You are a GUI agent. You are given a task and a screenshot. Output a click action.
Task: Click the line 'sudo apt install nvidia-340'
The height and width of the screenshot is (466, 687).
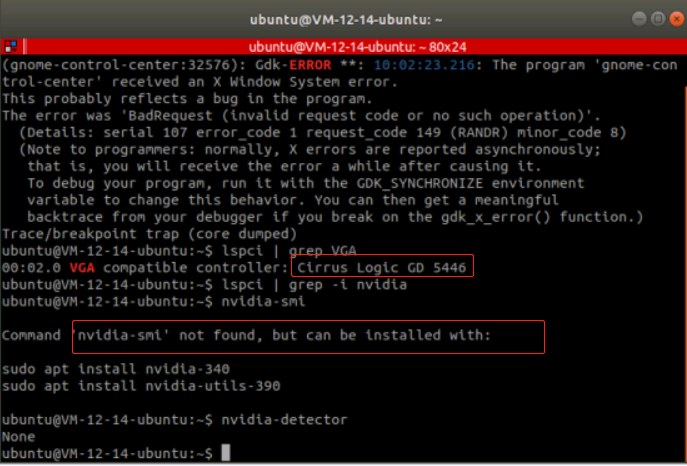point(116,369)
